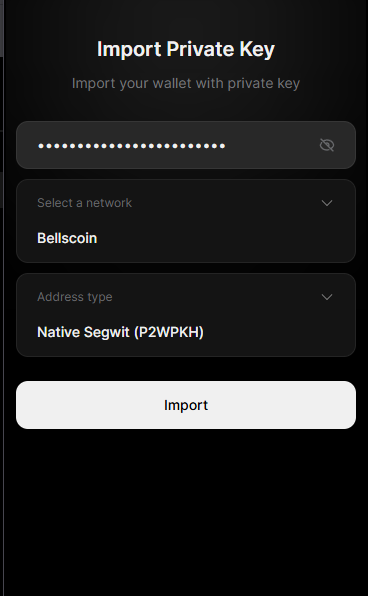Click the Import button
Screen dimensions: 368x596
[x=186, y=405]
